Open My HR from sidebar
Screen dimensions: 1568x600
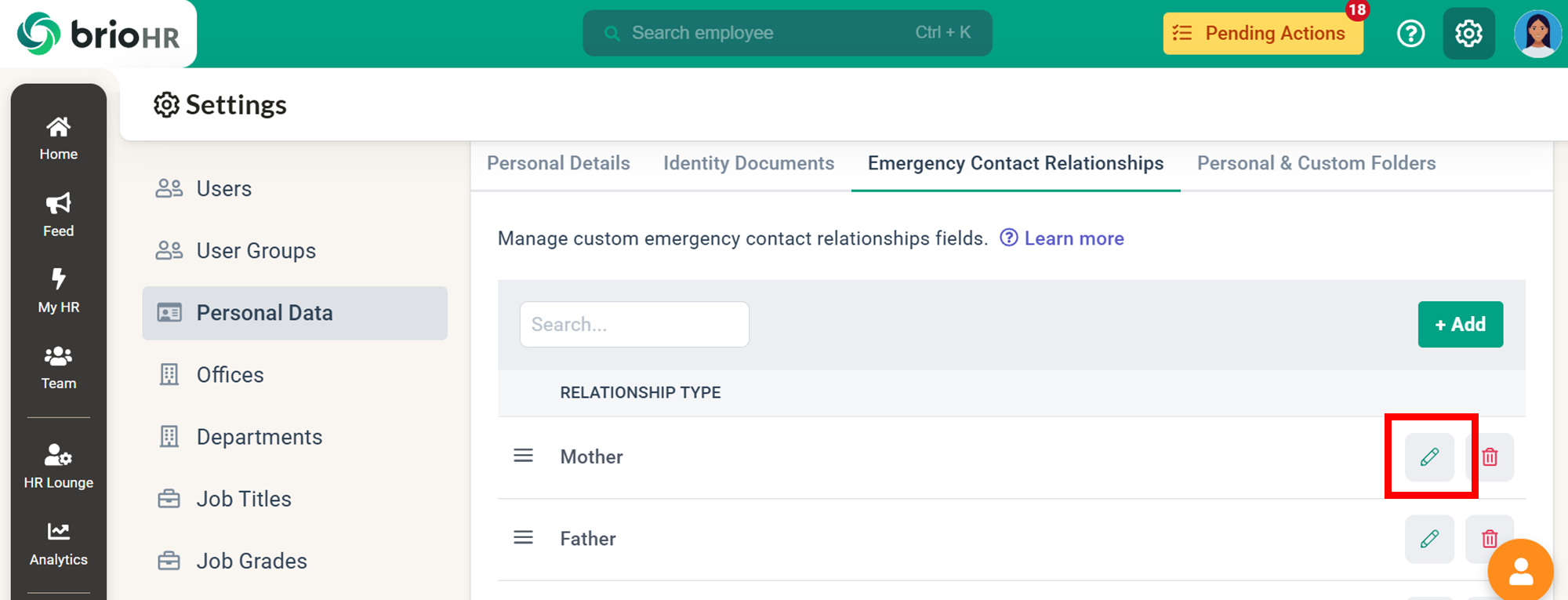(x=59, y=290)
